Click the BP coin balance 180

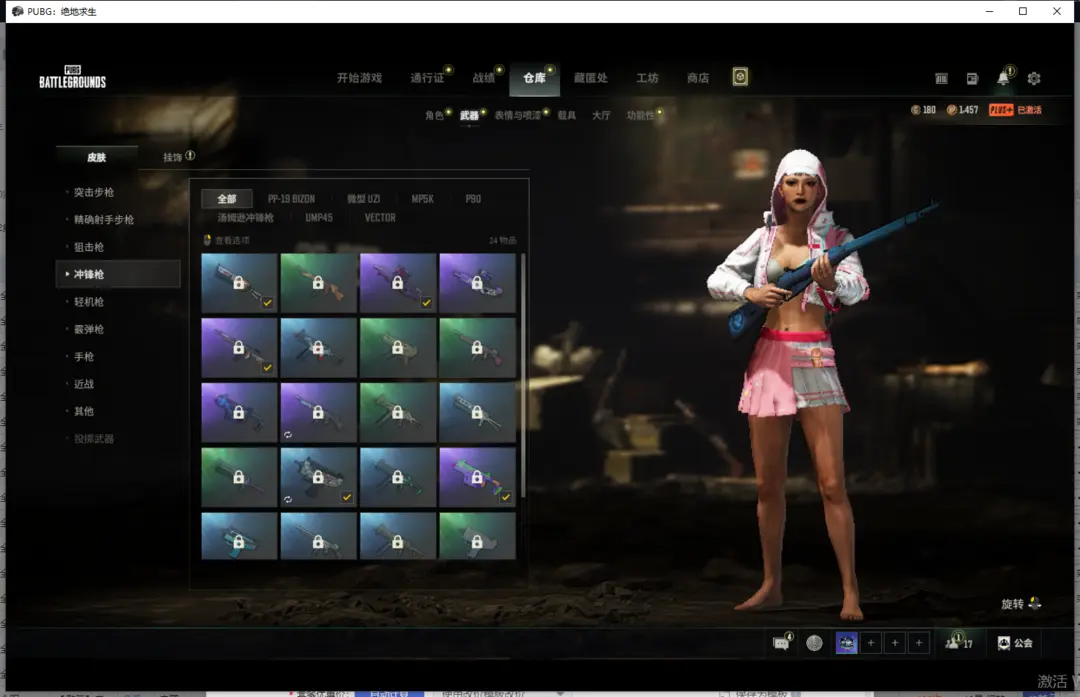coord(924,110)
